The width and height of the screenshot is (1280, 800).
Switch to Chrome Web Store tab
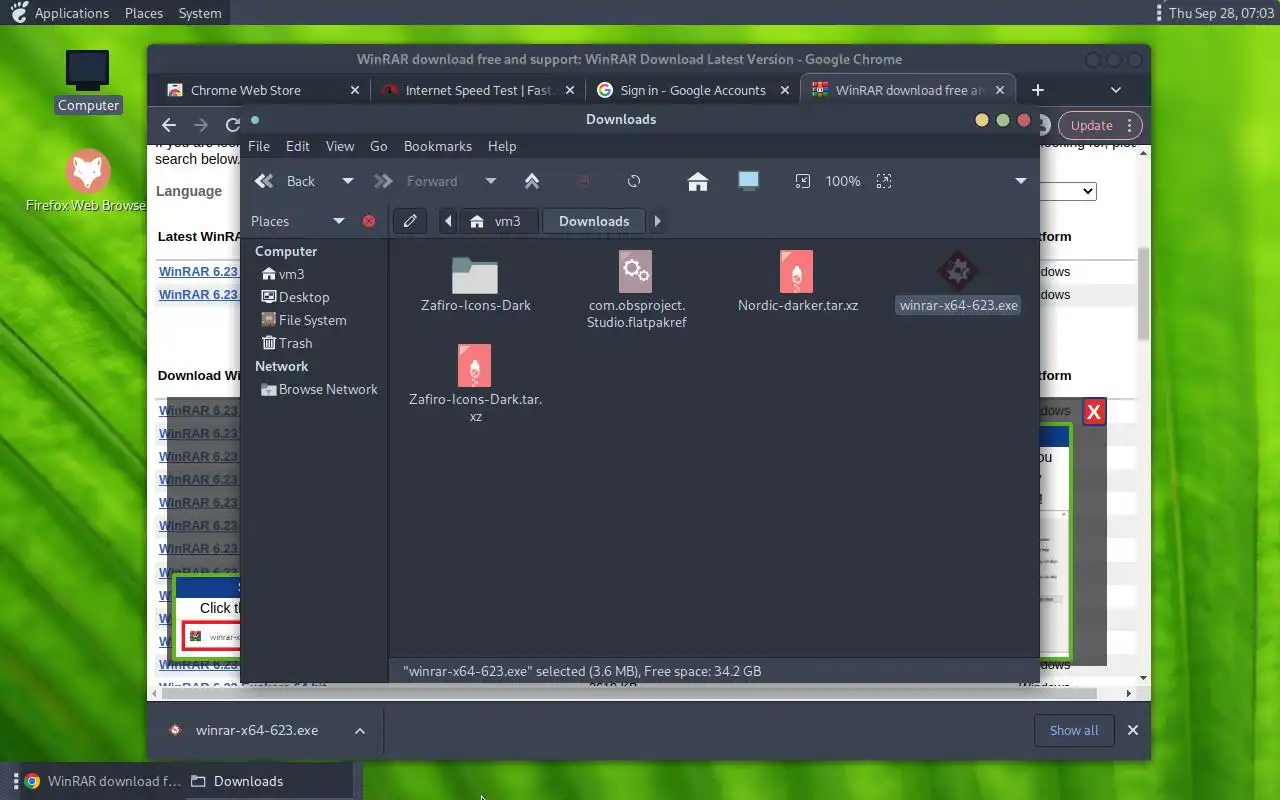pyautogui.click(x=245, y=90)
